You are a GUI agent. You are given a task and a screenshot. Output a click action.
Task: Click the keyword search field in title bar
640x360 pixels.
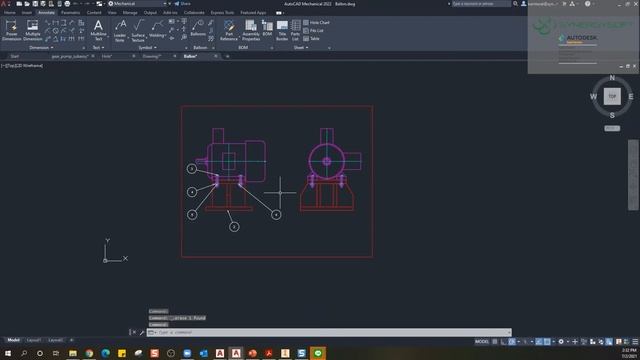coord(481,4)
